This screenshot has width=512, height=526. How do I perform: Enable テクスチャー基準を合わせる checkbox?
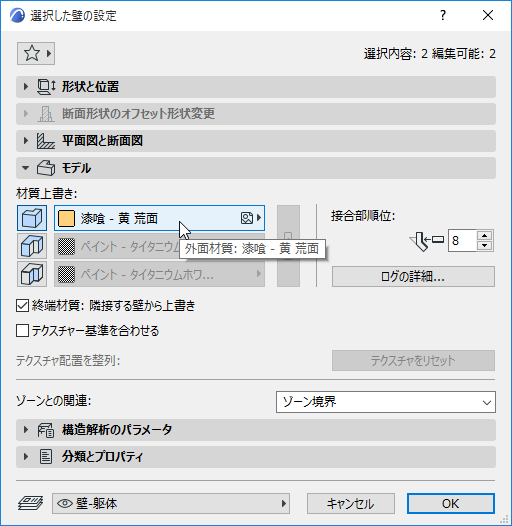tap(22, 330)
